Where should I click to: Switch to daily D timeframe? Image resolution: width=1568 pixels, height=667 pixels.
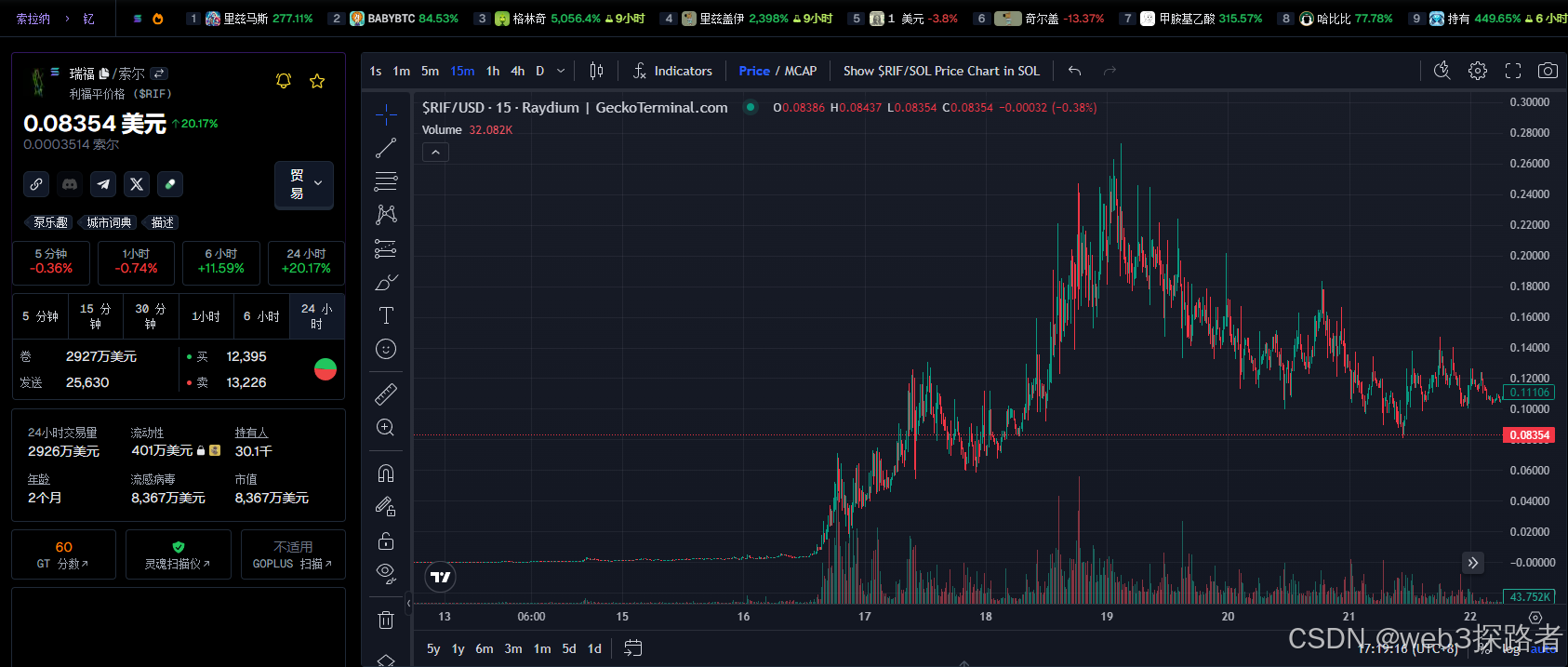[540, 71]
